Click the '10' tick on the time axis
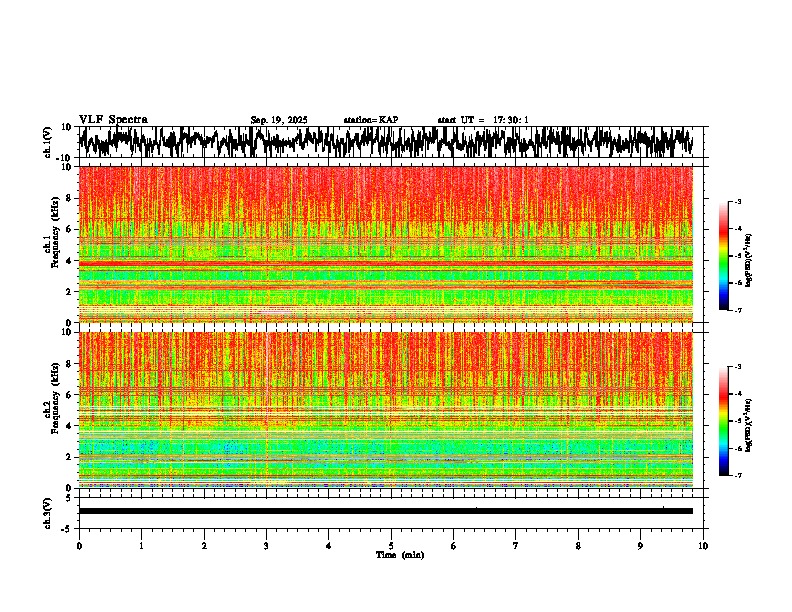This screenshot has width=792, height=612. [703, 546]
